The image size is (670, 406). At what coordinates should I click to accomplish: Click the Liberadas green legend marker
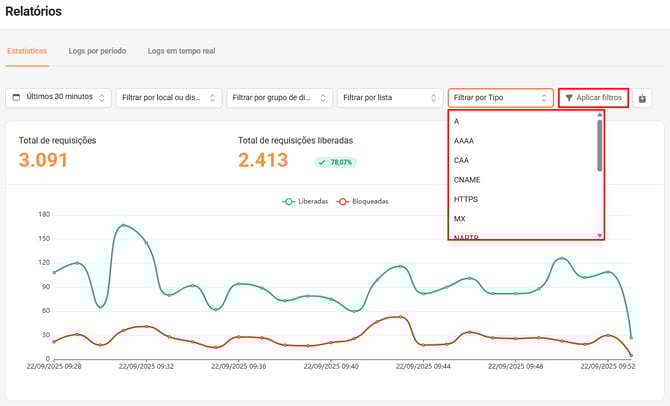(x=289, y=201)
